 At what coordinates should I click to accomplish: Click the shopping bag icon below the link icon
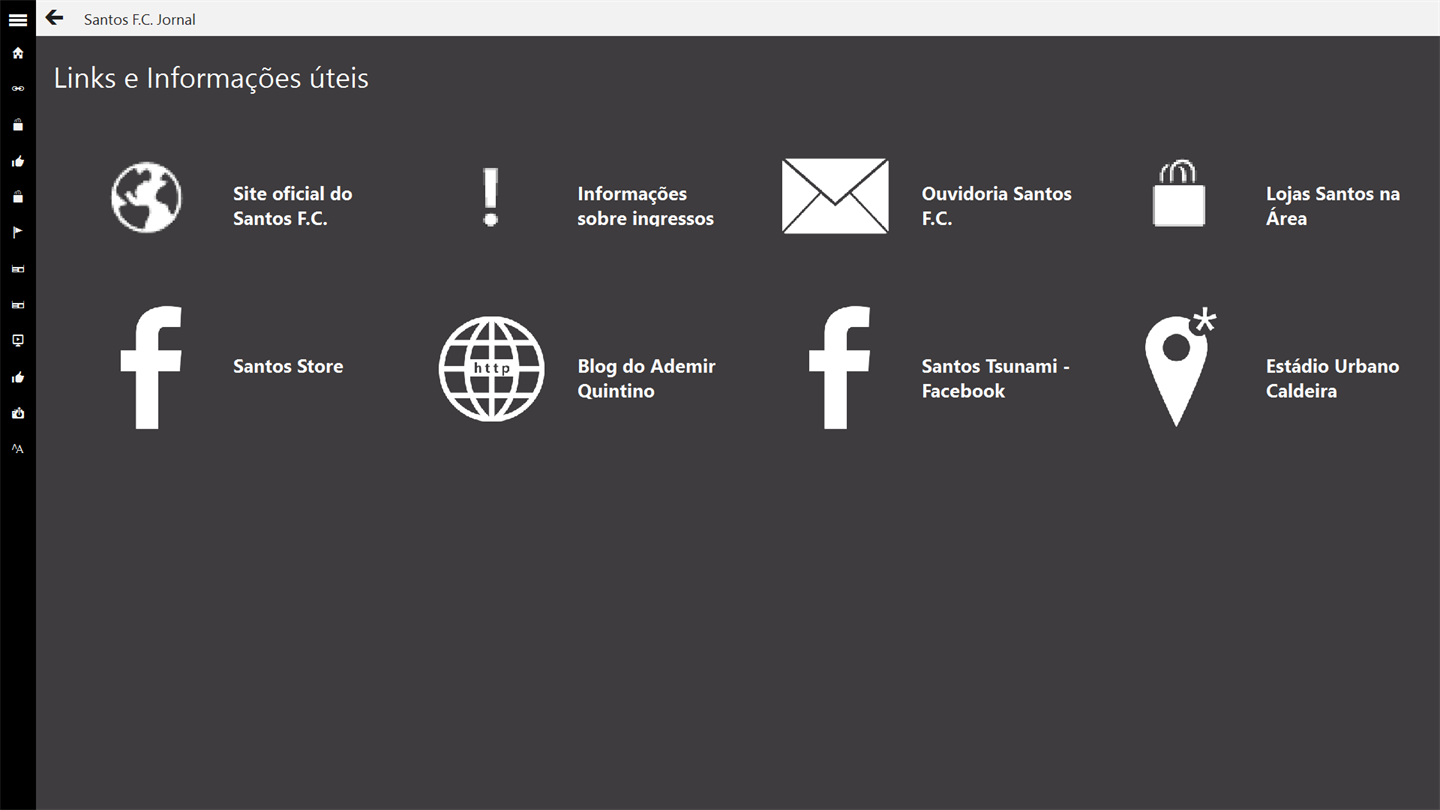[18, 125]
